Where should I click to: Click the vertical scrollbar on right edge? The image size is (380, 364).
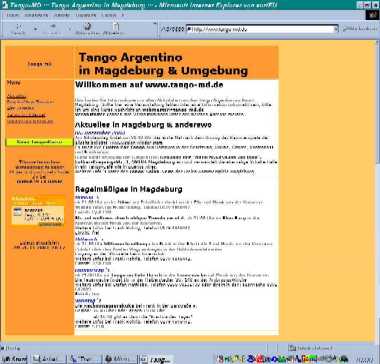(378, 190)
